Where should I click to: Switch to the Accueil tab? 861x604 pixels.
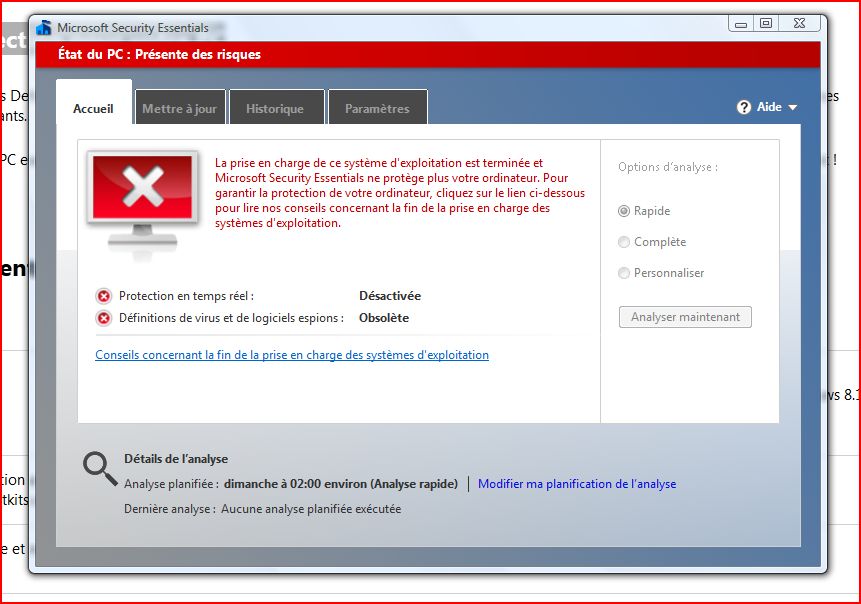[93, 102]
